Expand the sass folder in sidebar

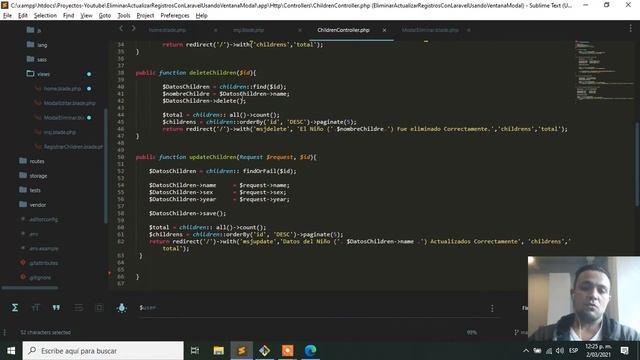pyautogui.click(x=37, y=59)
